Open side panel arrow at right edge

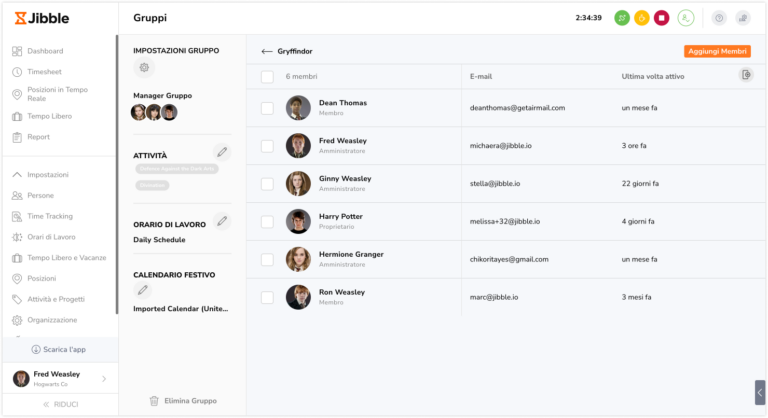tap(760, 393)
